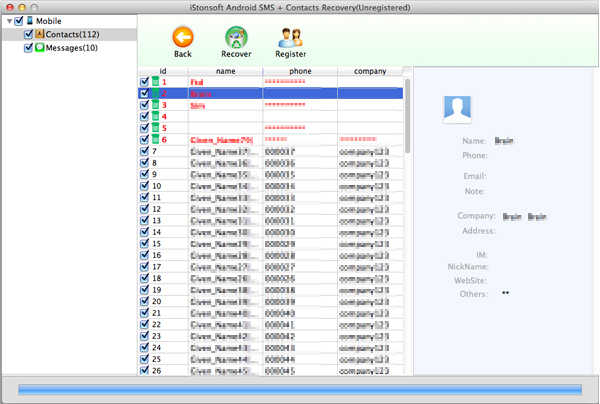Screen dimensions: 600x404
Task: Click the Mobile phone icon in tree
Action: point(30,20)
